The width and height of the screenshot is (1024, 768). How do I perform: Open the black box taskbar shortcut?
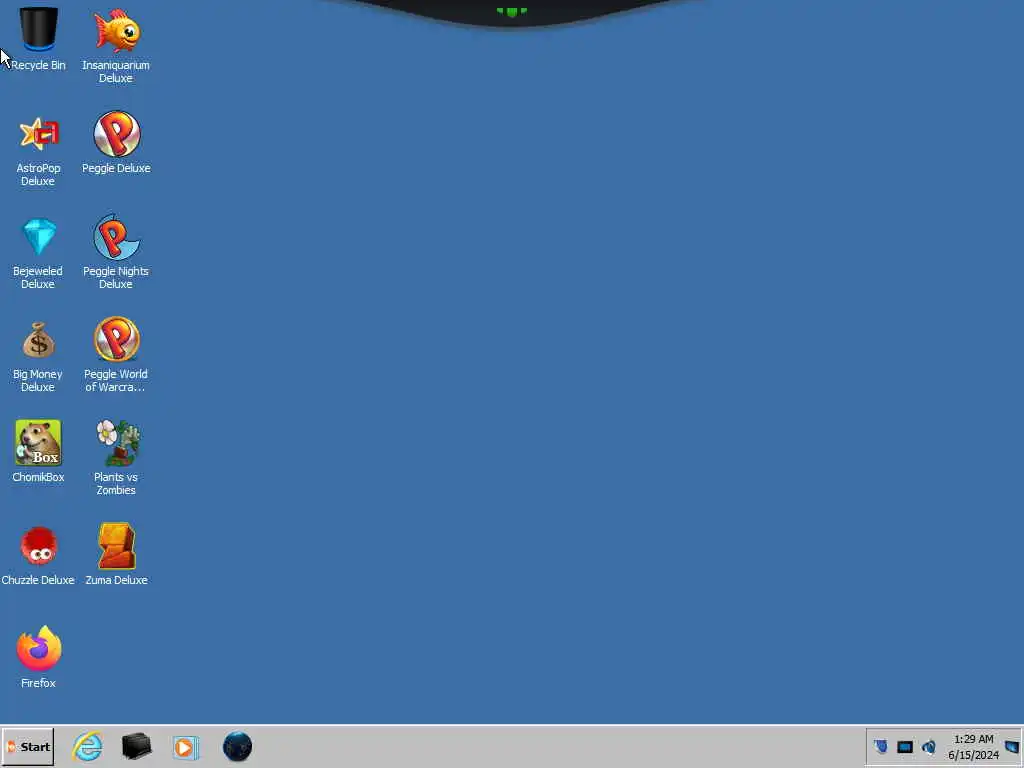point(136,746)
